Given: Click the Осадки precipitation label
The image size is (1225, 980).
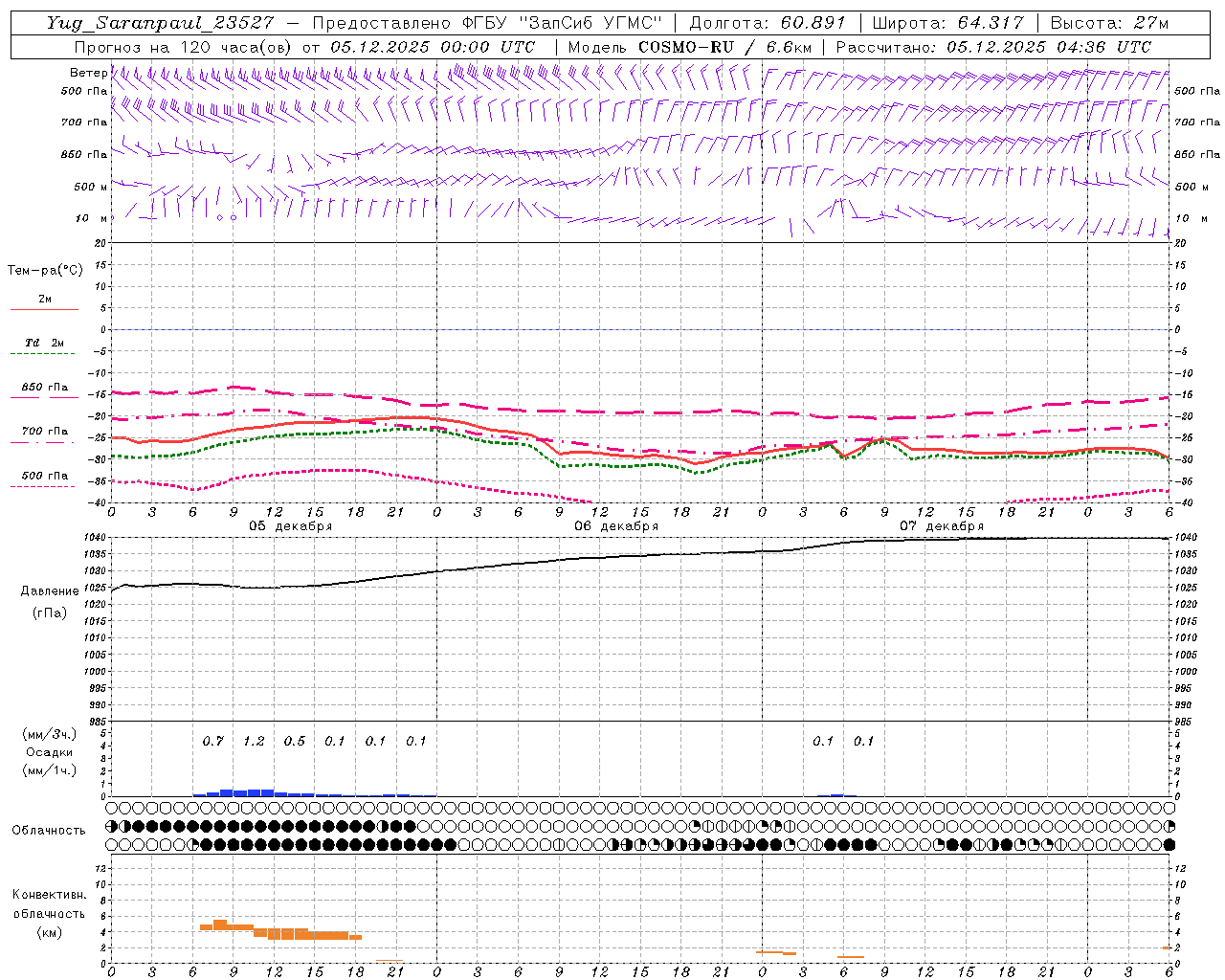Looking at the screenshot, I should pos(49,752).
